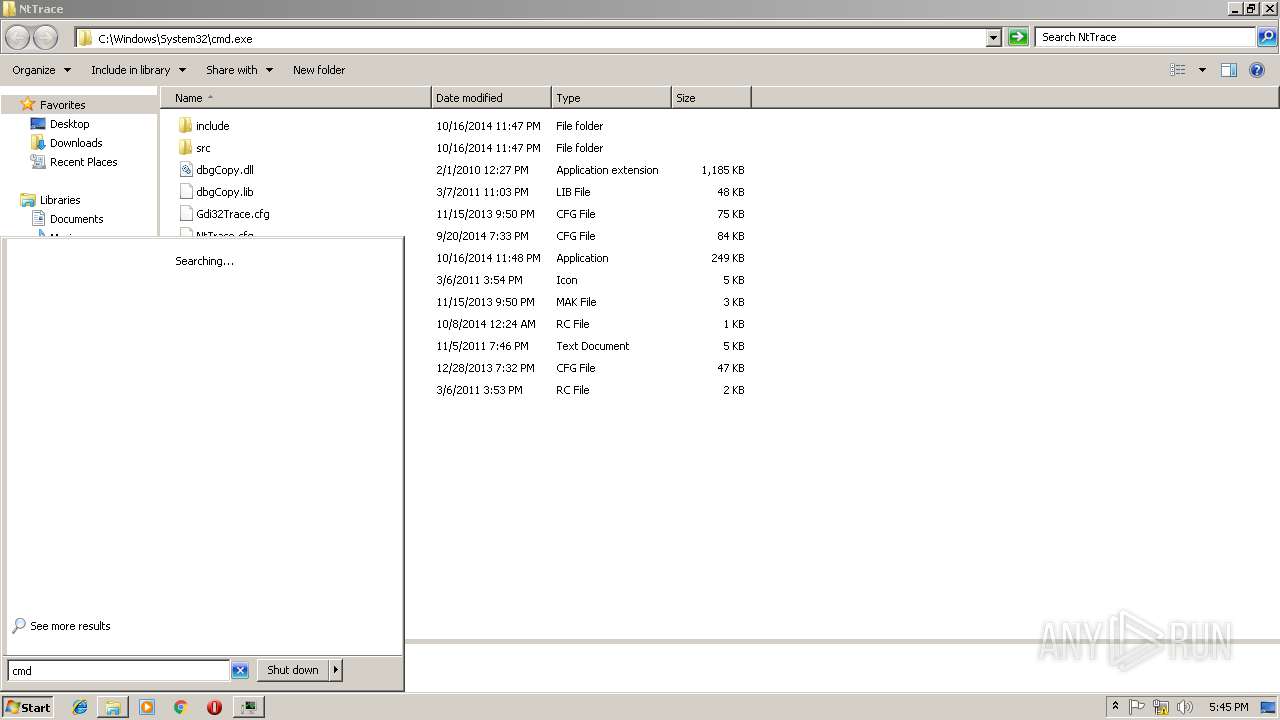Open the src folder icon
The height and width of the screenshot is (720, 1280).
(x=185, y=148)
